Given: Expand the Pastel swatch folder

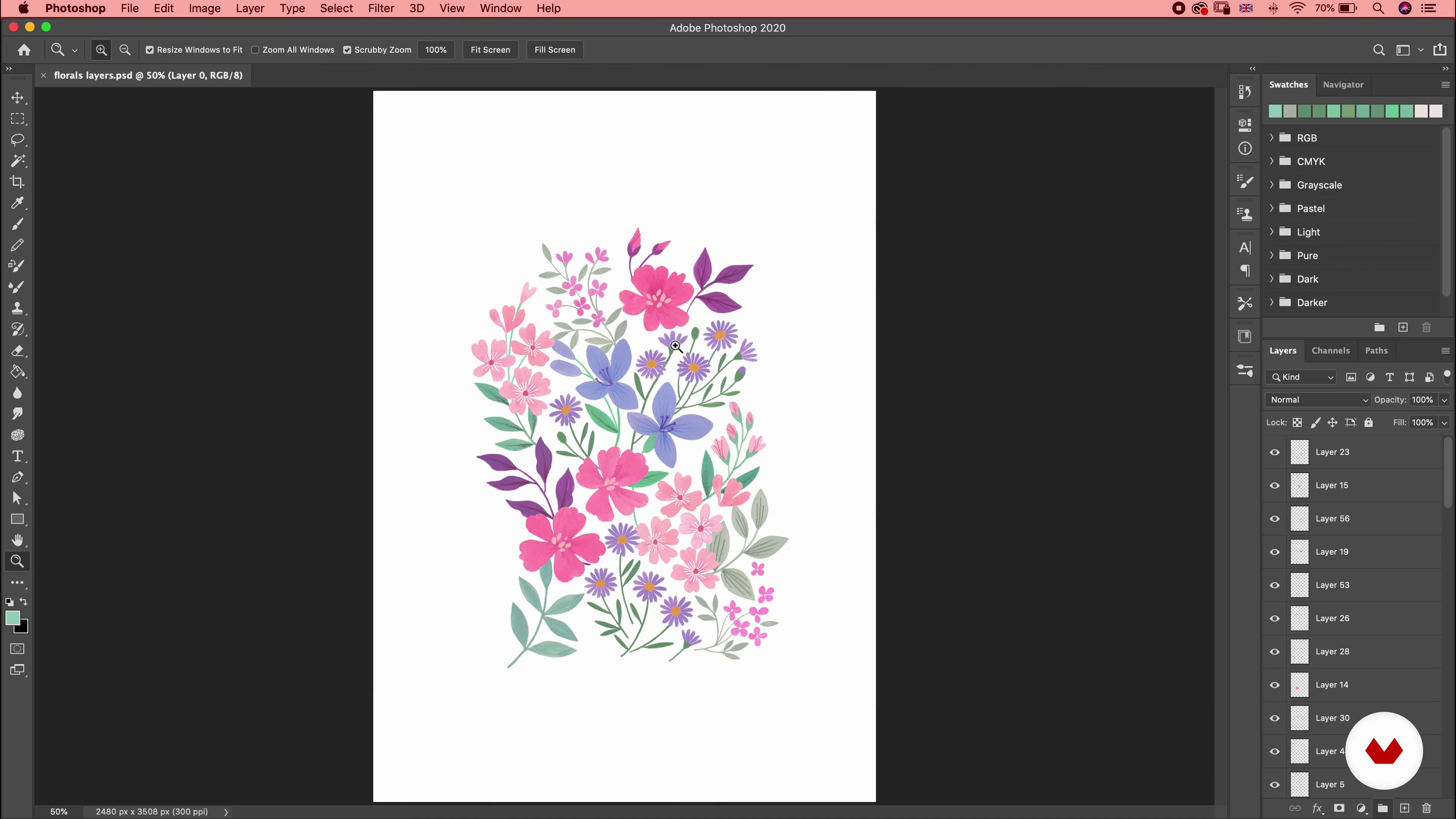Looking at the screenshot, I should click(1272, 209).
